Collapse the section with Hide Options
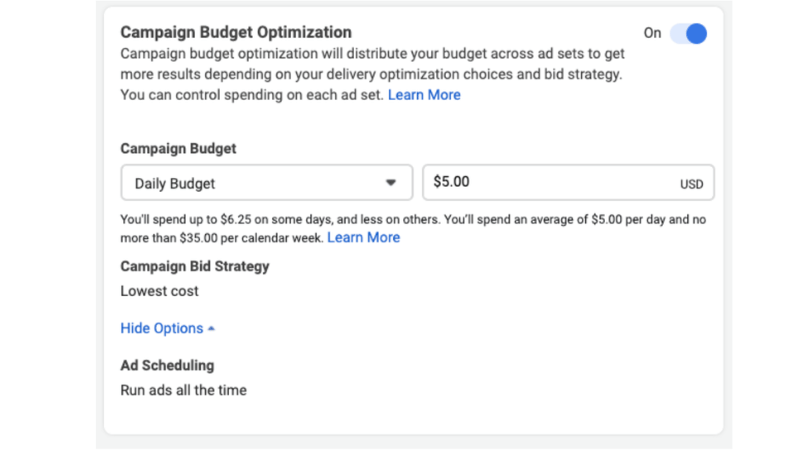This screenshot has height=450, width=800. (x=162, y=328)
